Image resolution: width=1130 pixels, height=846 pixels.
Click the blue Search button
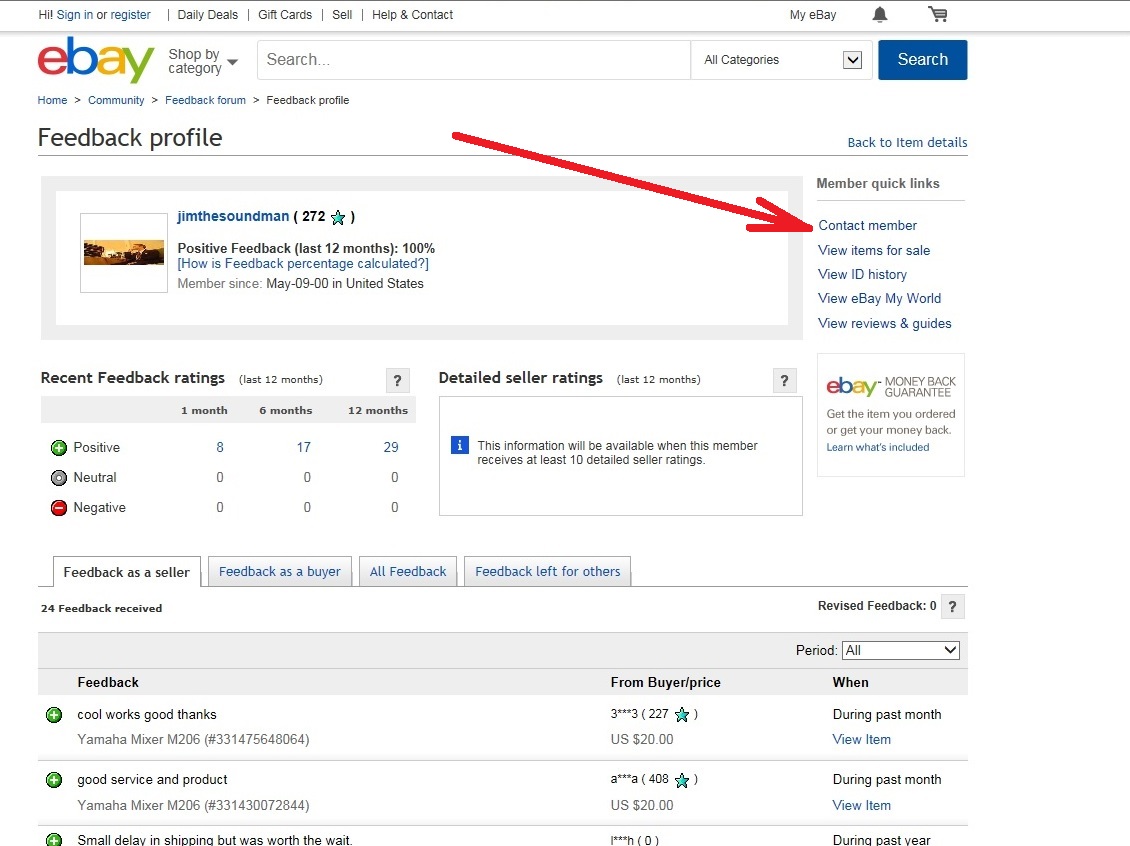tap(922, 60)
